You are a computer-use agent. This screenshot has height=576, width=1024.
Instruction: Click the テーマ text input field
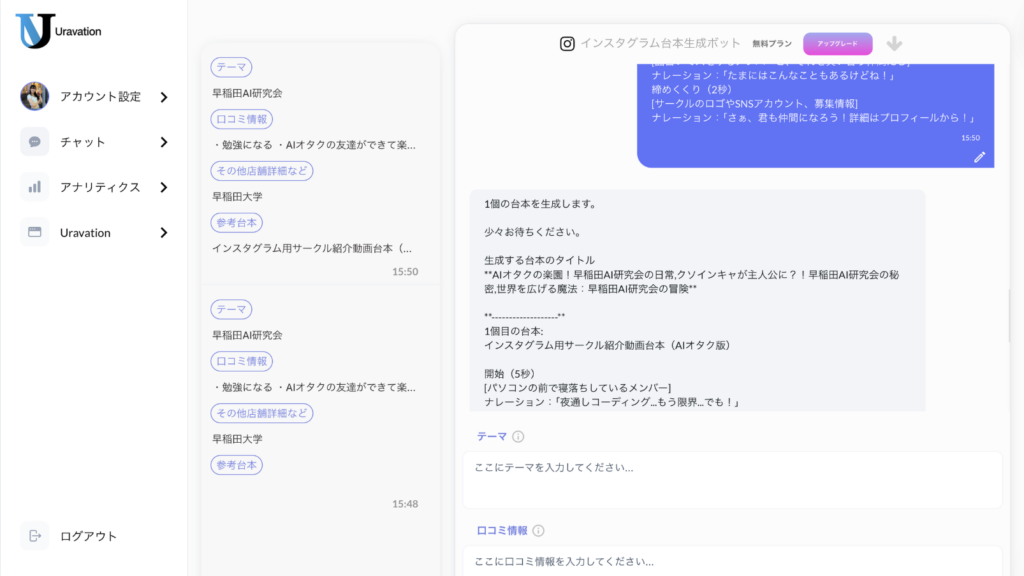point(732,479)
